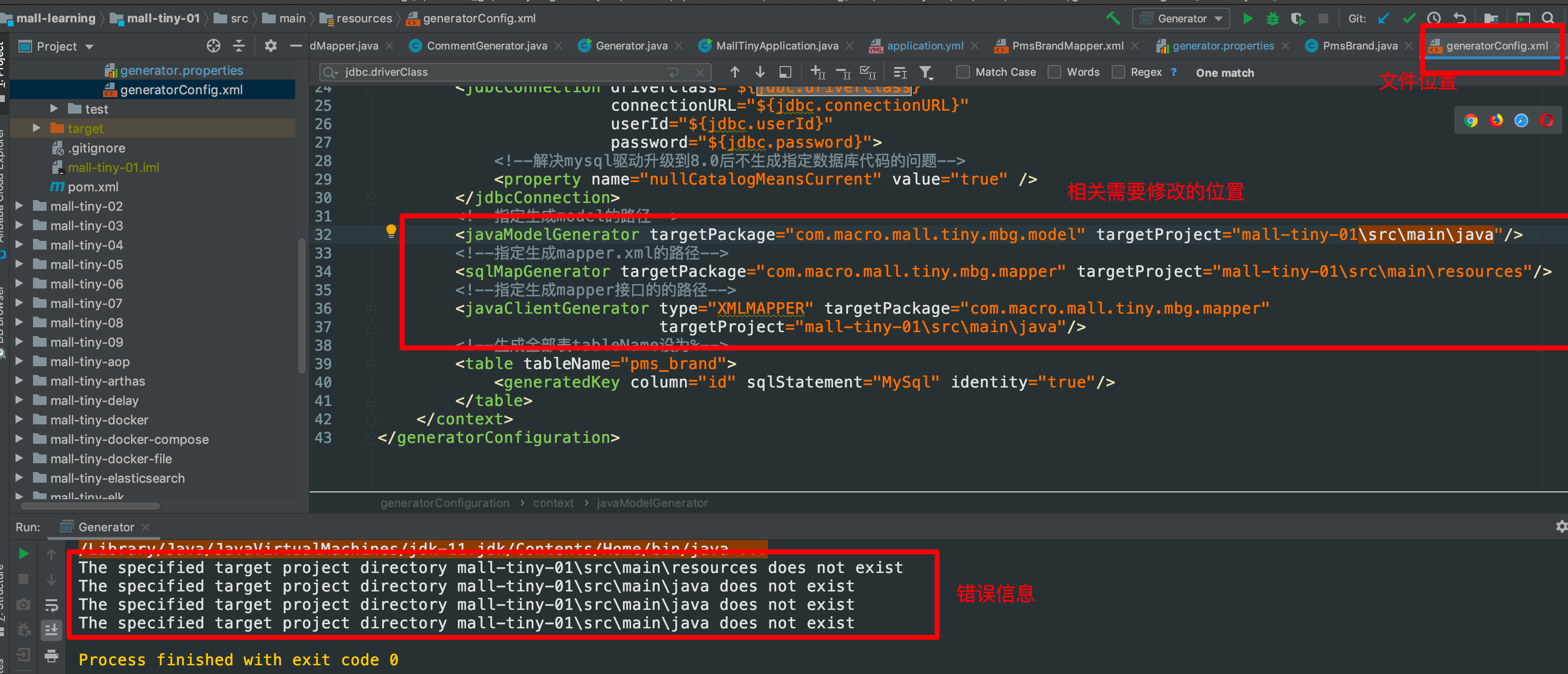Screen dimensions: 1568x674
Task: Click the Build project hammer icon
Action: pos(1113,18)
